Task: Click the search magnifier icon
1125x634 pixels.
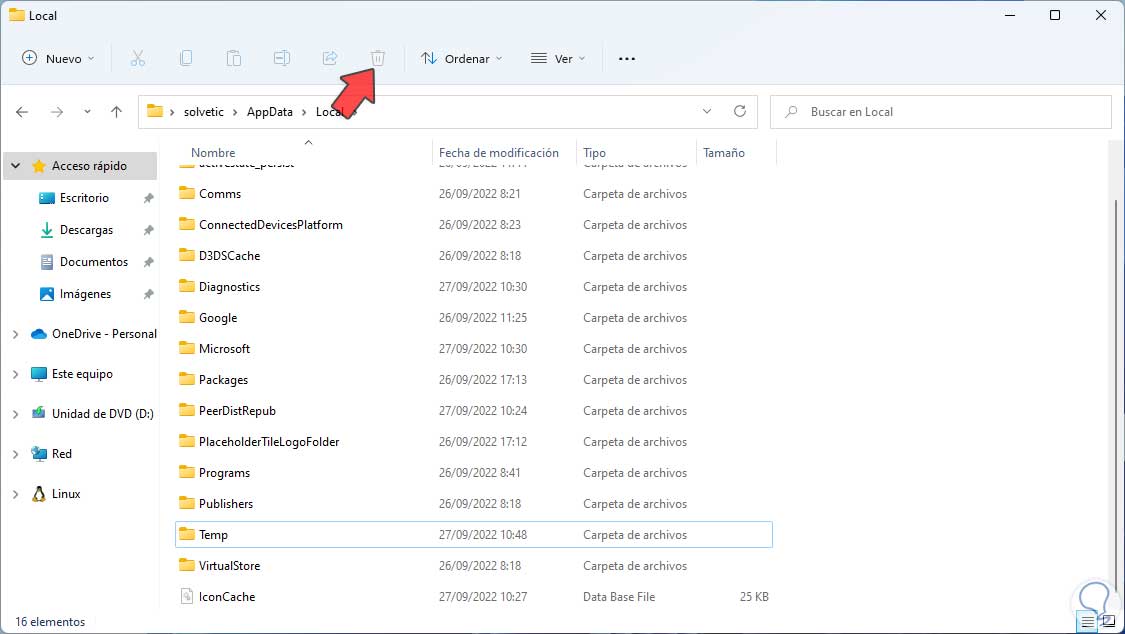Action: (x=791, y=112)
